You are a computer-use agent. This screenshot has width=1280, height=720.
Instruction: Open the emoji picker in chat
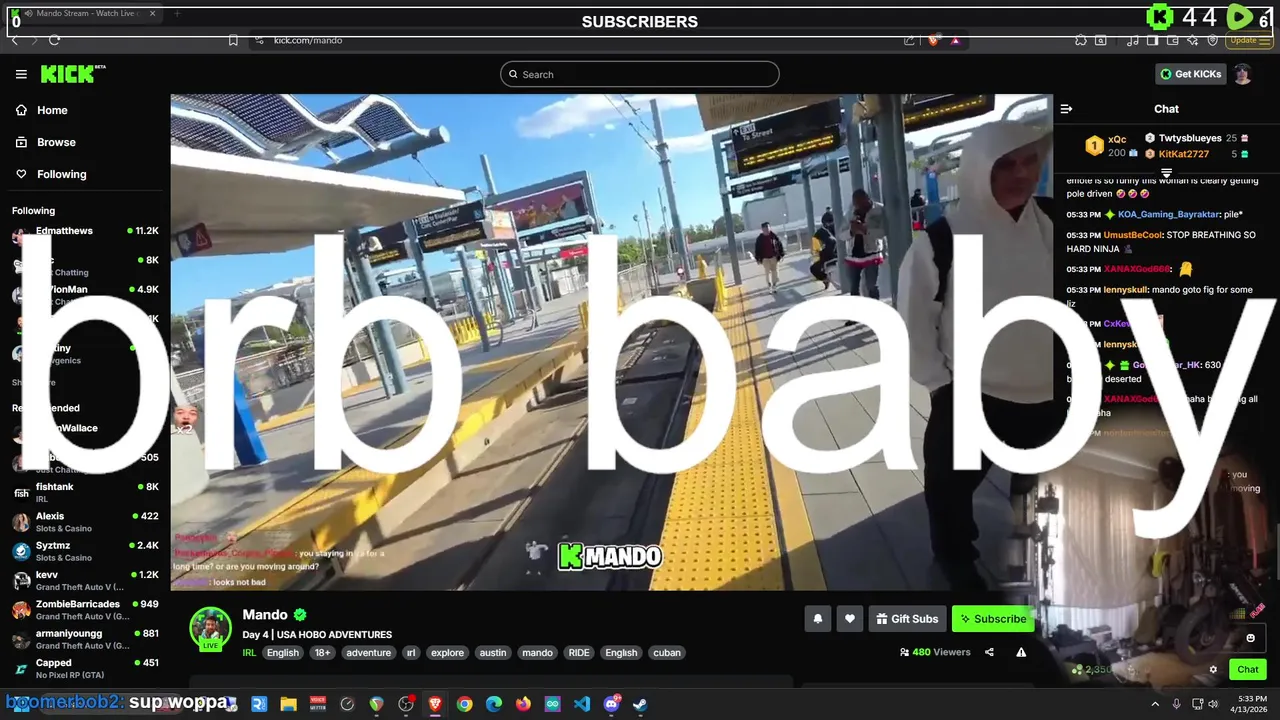coord(1250,638)
